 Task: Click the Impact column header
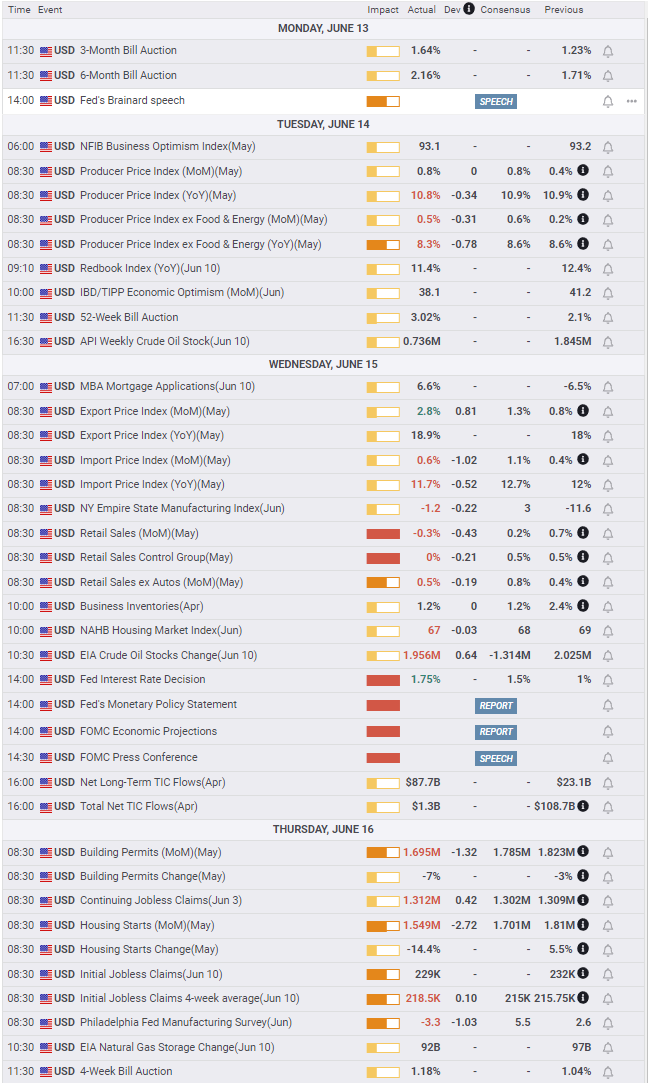[x=383, y=10]
